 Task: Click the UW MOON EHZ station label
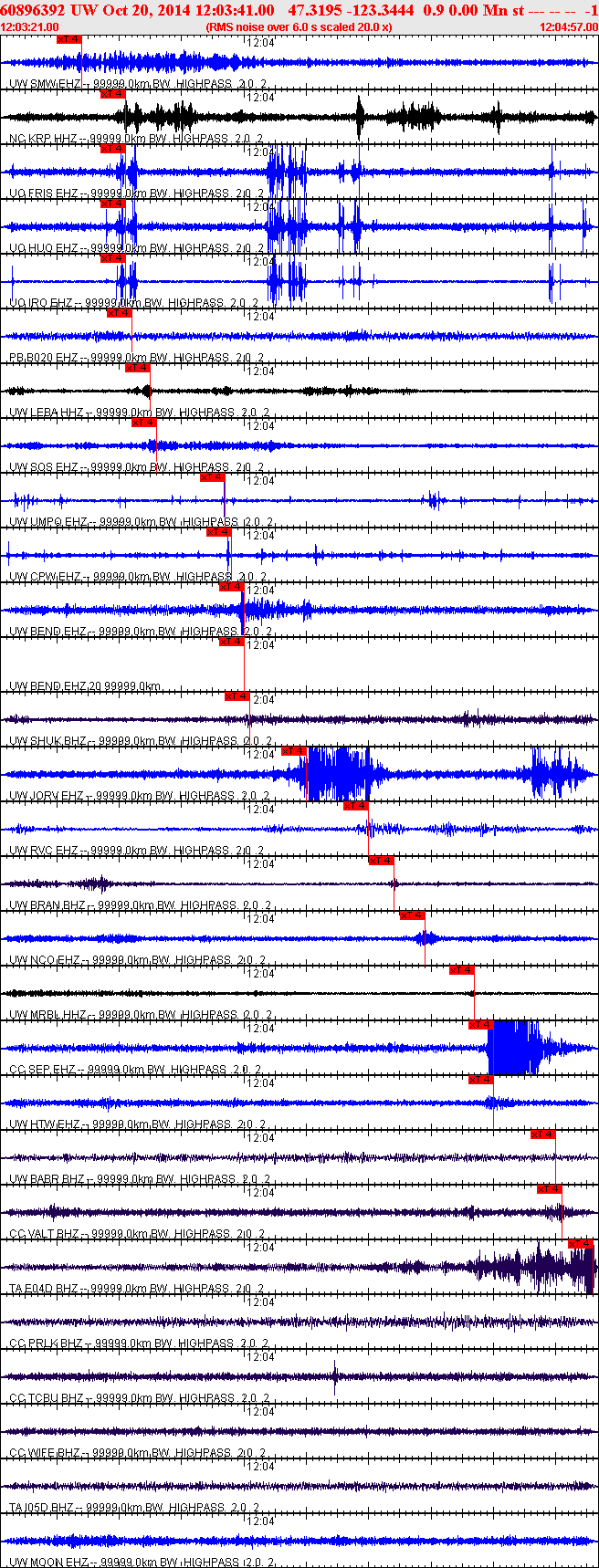tap(48, 1563)
